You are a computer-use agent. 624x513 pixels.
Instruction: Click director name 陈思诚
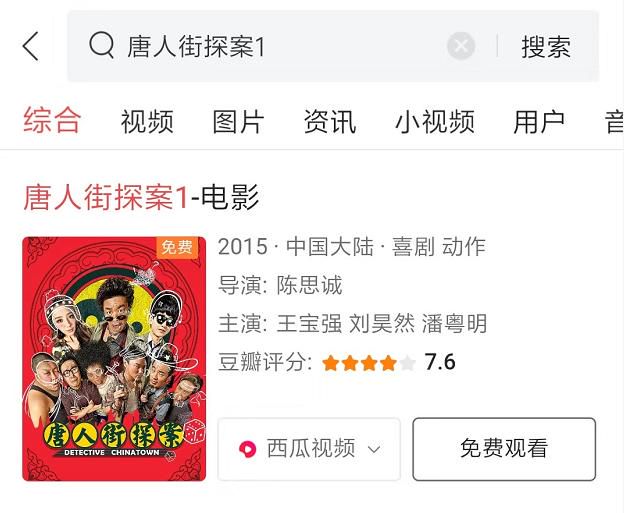(309, 285)
